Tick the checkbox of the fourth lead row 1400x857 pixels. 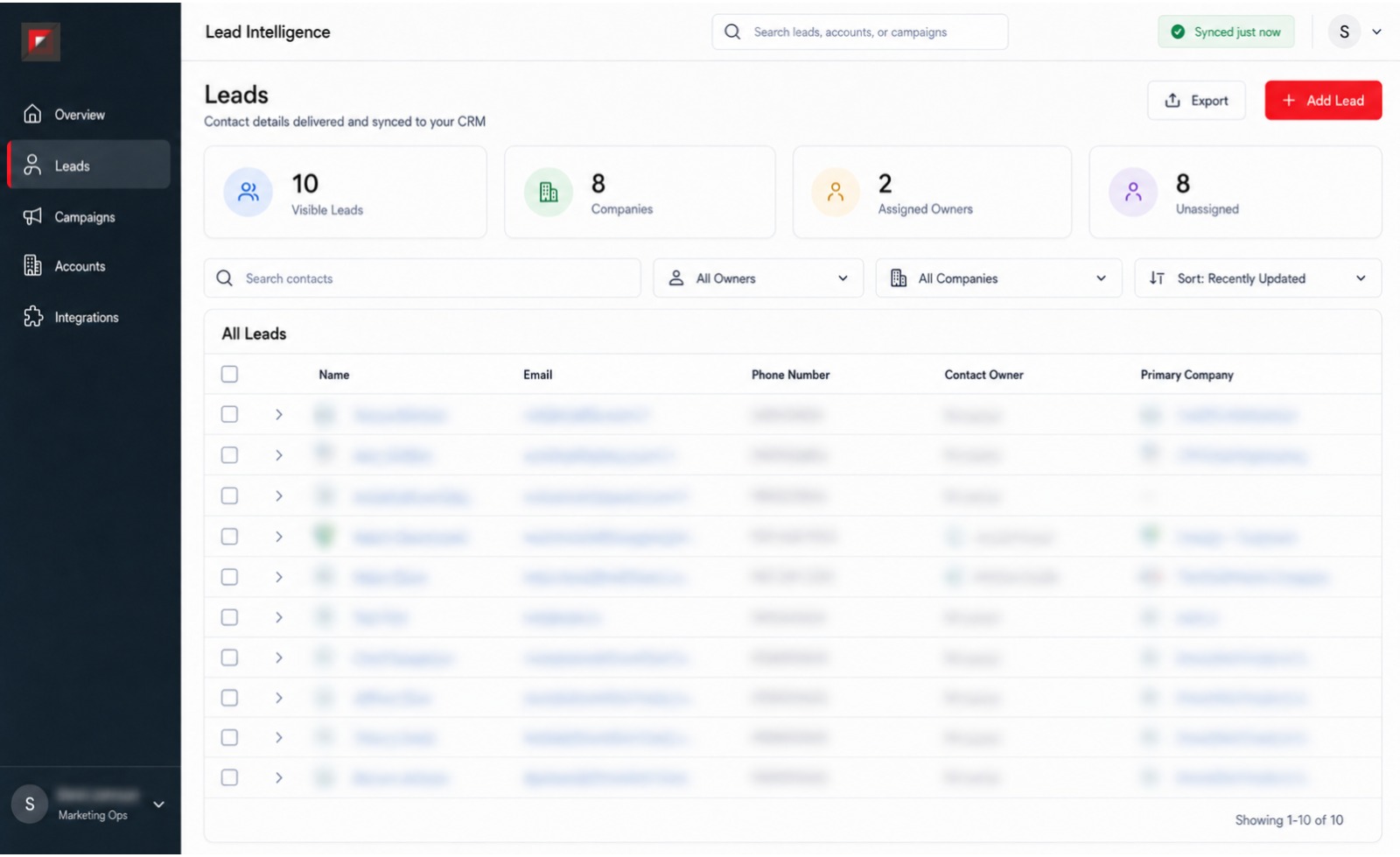click(x=229, y=537)
